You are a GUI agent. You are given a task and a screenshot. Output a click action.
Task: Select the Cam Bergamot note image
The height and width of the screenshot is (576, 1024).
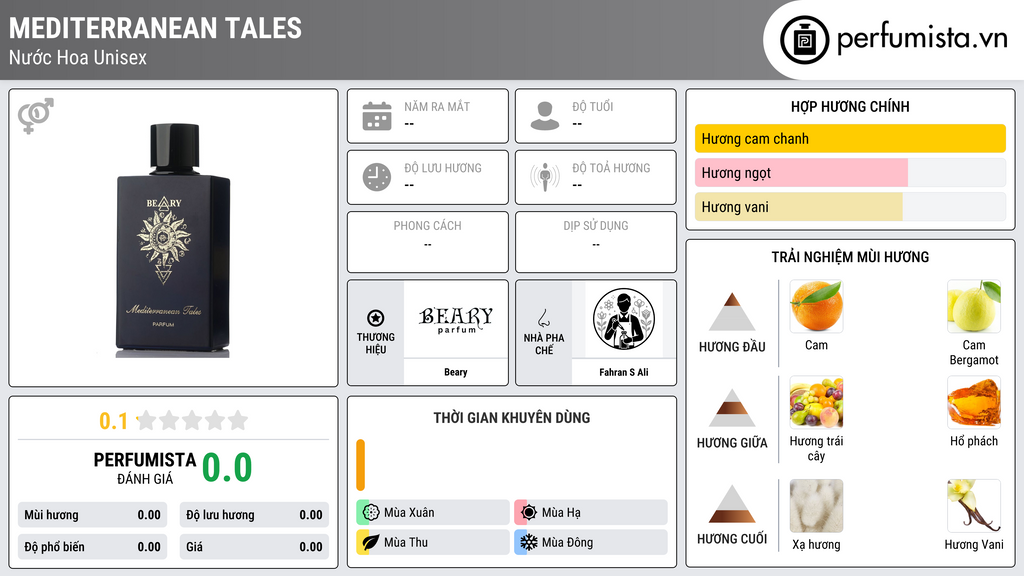tap(974, 306)
